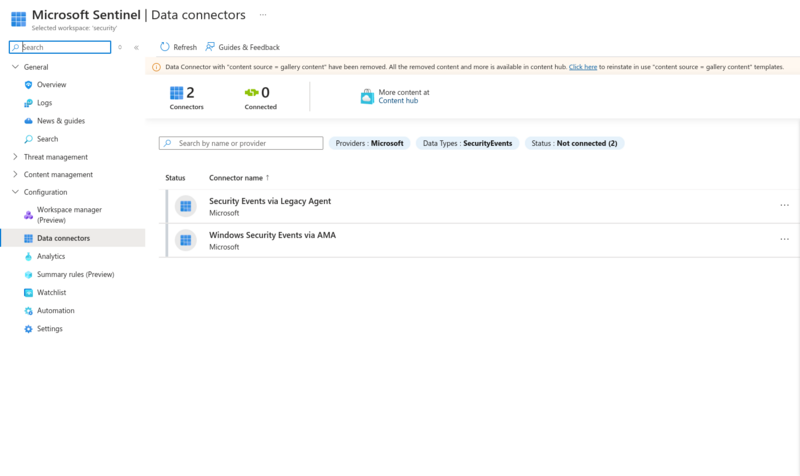Open more options for Windows Security Events via AMA
The width and height of the screenshot is (800, 476).
tap(784, 239)
